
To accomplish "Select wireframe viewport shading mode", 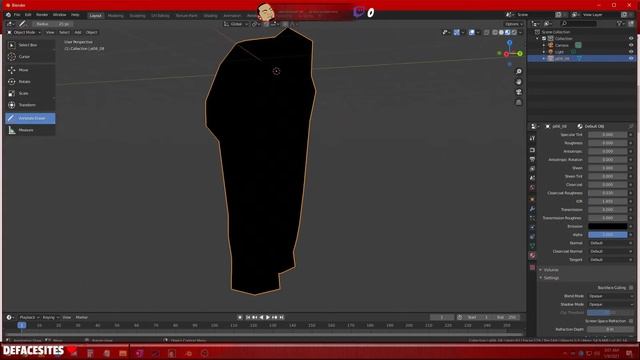I will [x=495, y=32].
